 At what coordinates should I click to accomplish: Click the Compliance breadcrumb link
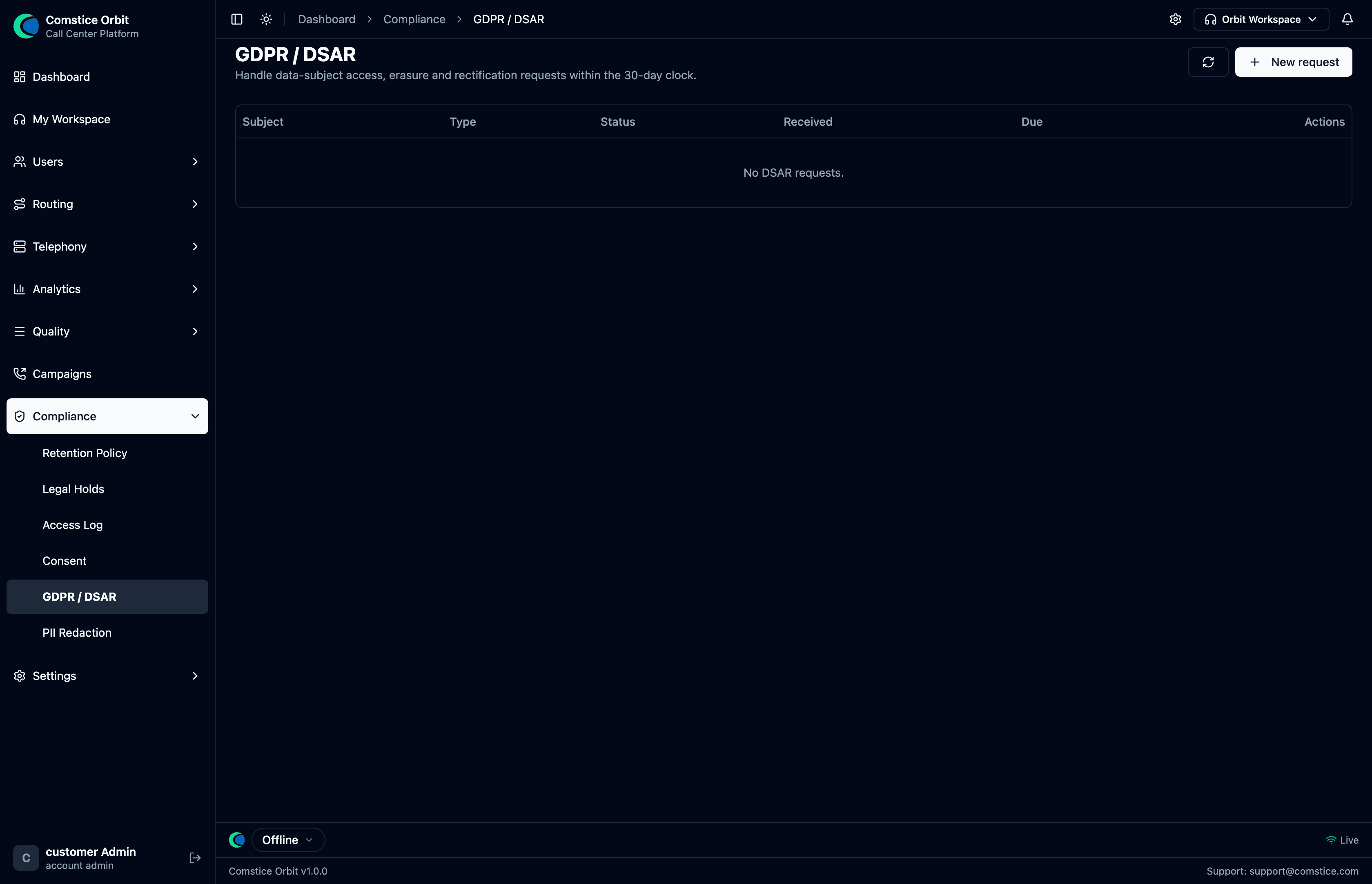point(414,20)
